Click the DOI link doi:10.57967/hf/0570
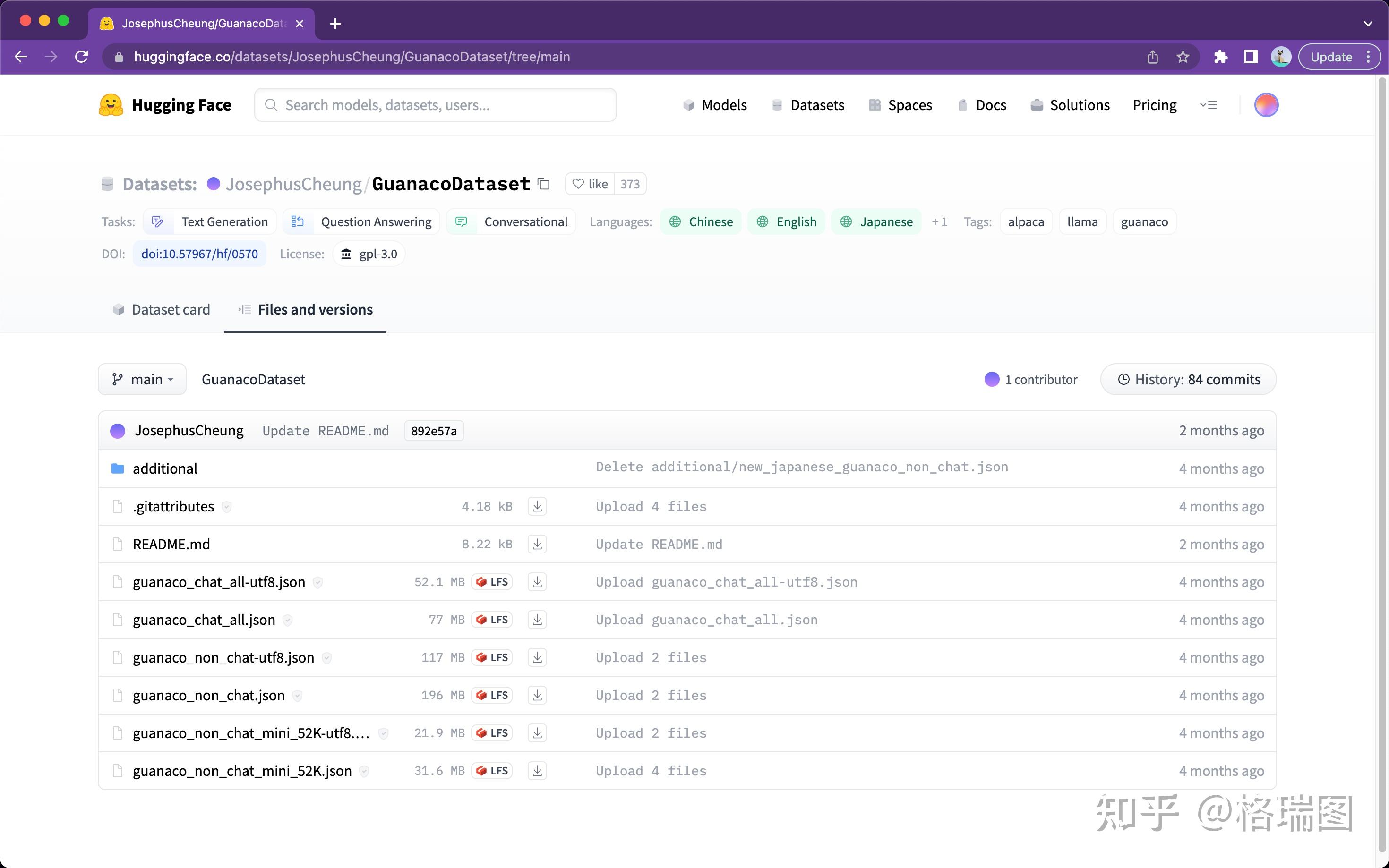 (x=200, y=253)
